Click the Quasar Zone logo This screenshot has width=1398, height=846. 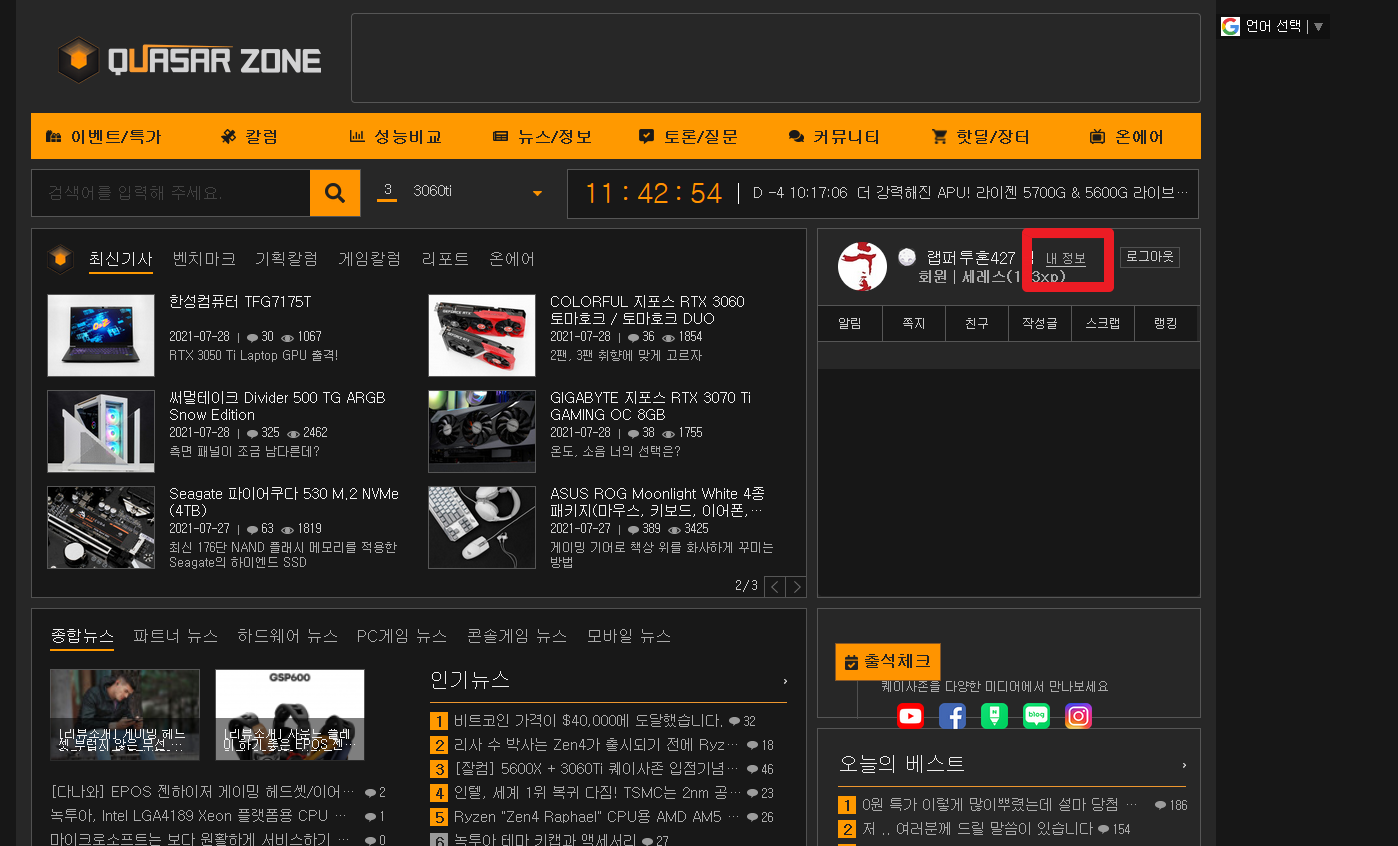click(189, 61)
